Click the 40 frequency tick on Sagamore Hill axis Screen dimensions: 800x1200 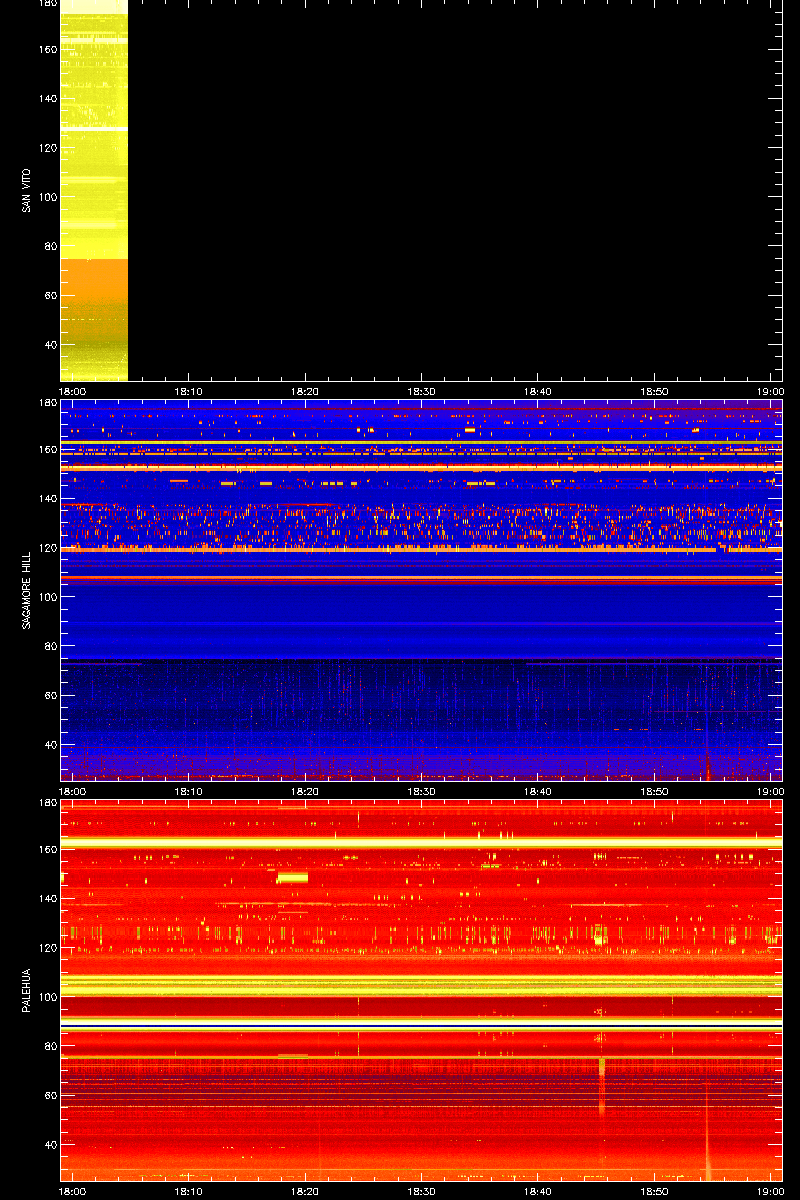tap(50, 744)
